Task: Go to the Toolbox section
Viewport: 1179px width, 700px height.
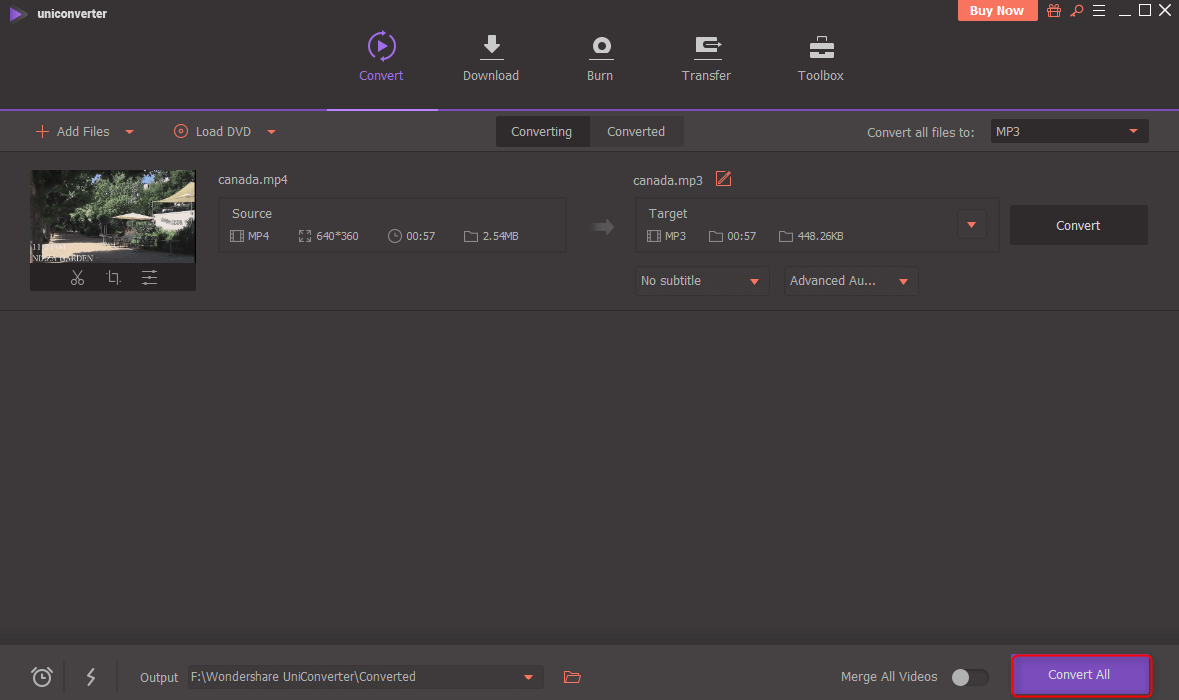Action: pos(820,58)
